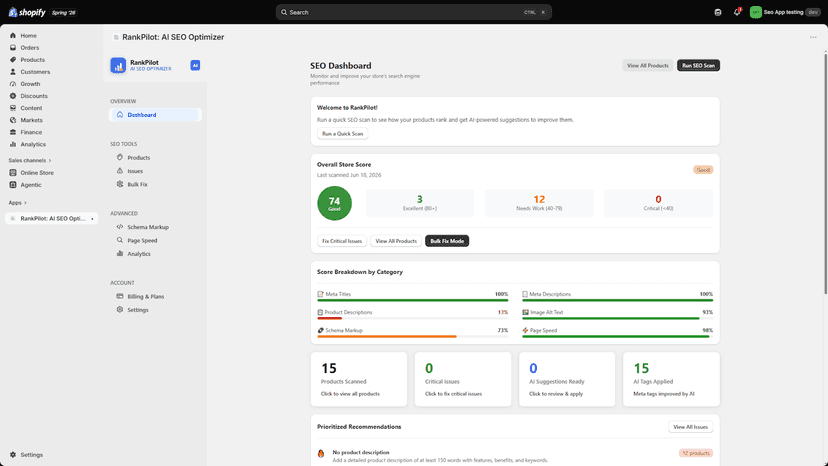This screenshot has height=466, width=828.
Task: Click the Shopify logo
Action: (27, 12)
